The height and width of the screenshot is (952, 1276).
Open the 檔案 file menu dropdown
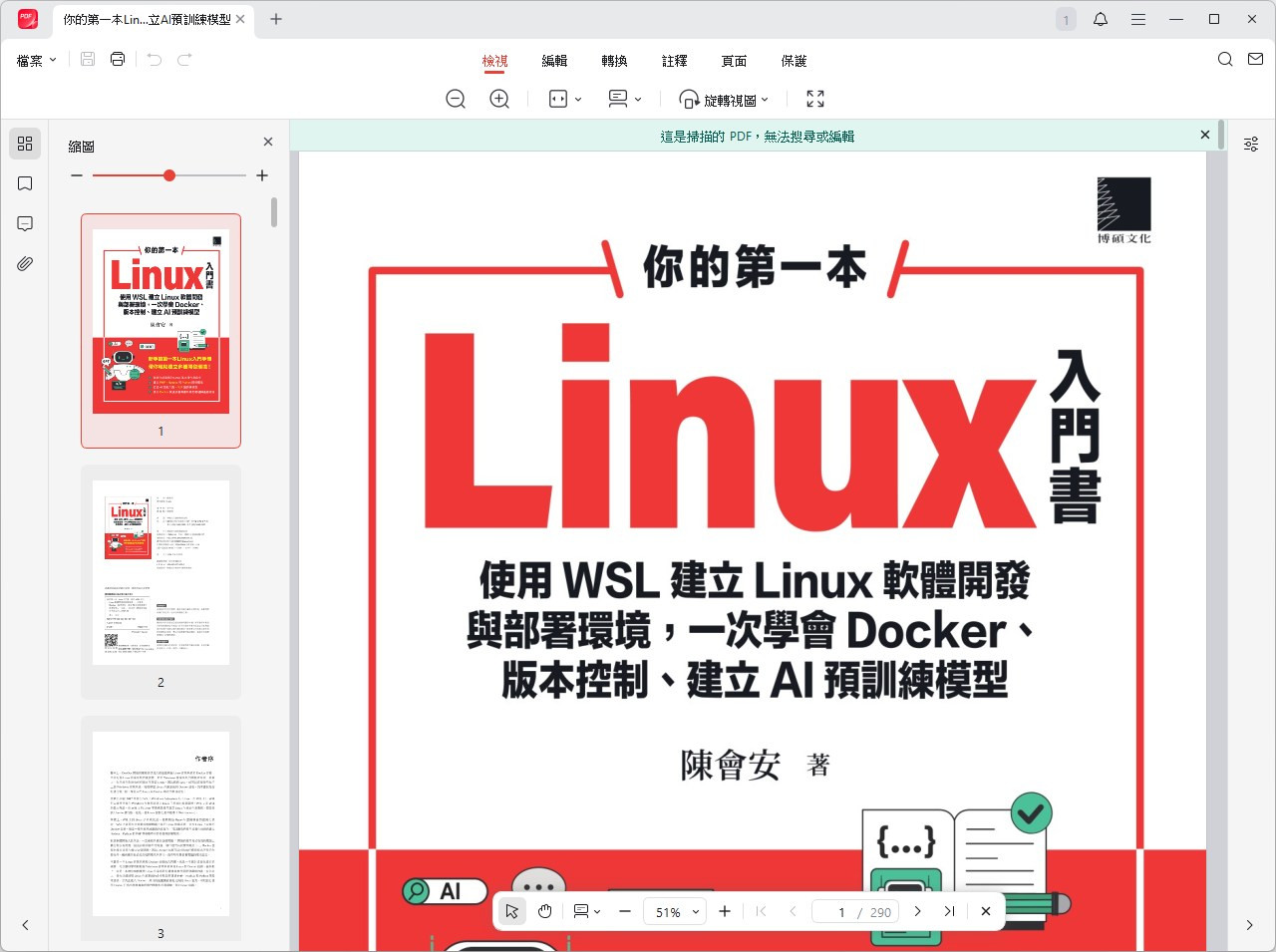point(37,61)
